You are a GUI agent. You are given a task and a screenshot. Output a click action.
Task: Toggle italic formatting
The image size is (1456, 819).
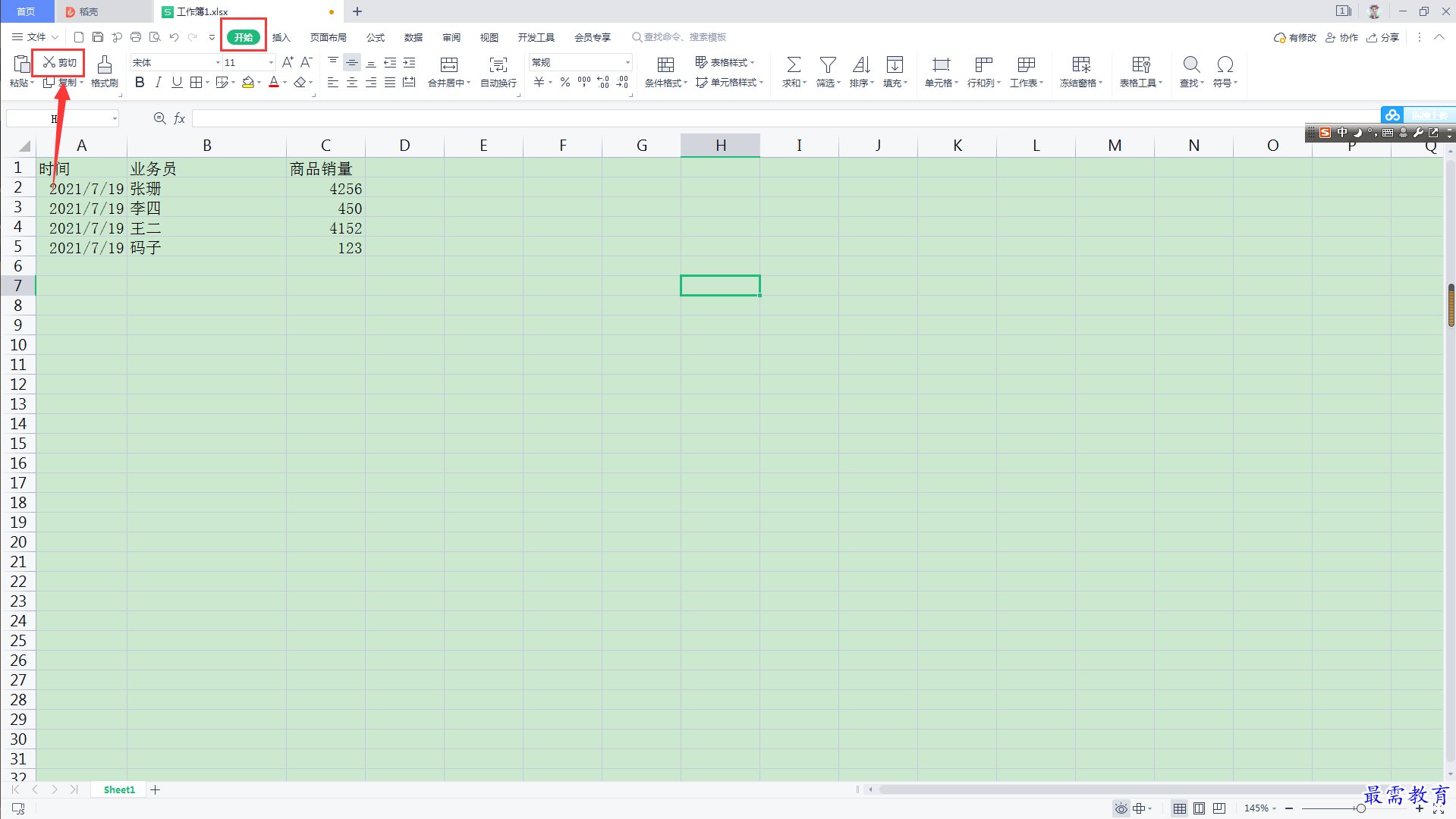coord(158,83)
